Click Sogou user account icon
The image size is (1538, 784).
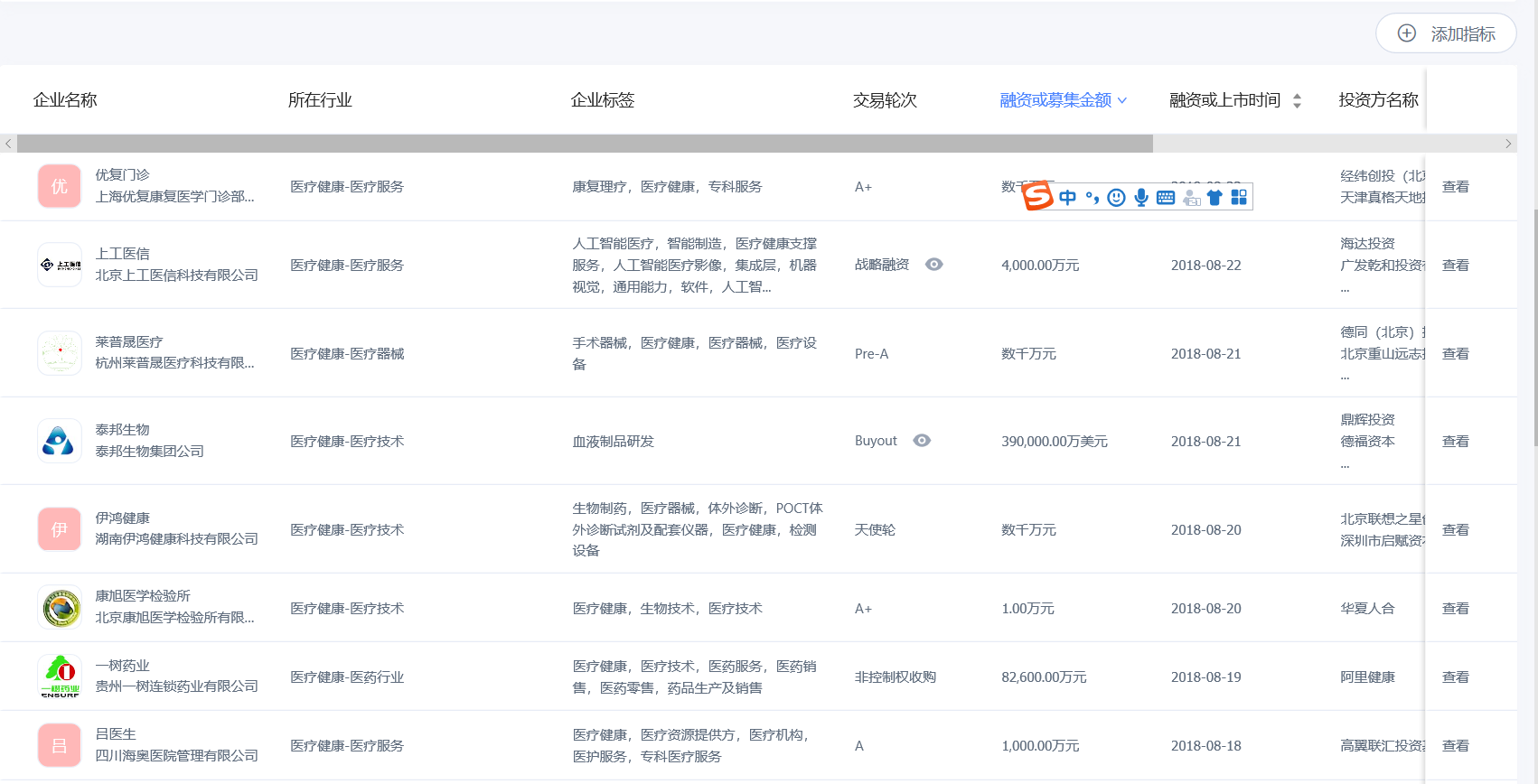pyautogui.click(x=1191, y=197)
